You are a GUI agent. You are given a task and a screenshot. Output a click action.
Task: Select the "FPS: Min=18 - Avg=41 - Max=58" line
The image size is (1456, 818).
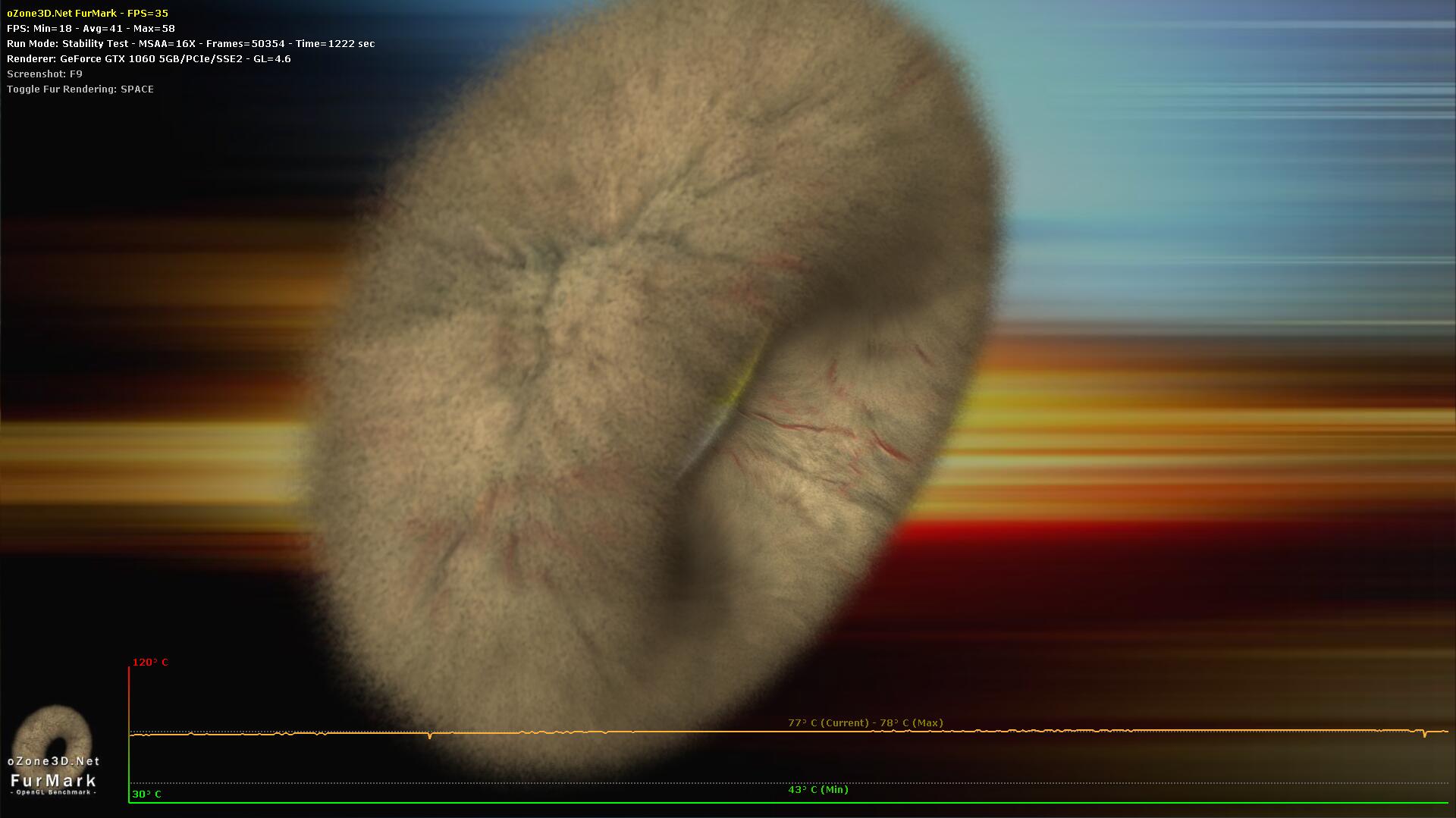[91, 28]
